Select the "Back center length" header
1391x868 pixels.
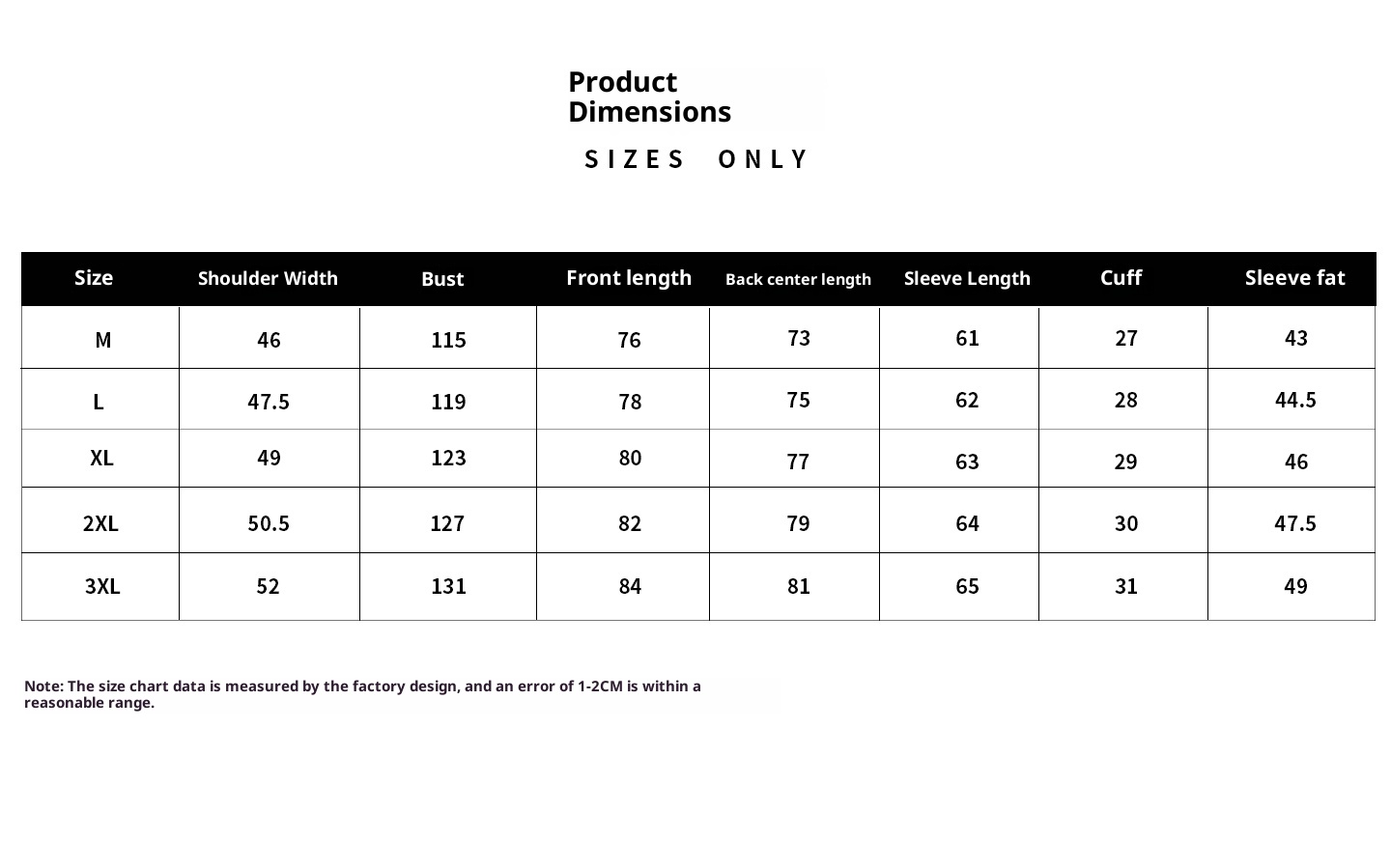click(798, 279)
